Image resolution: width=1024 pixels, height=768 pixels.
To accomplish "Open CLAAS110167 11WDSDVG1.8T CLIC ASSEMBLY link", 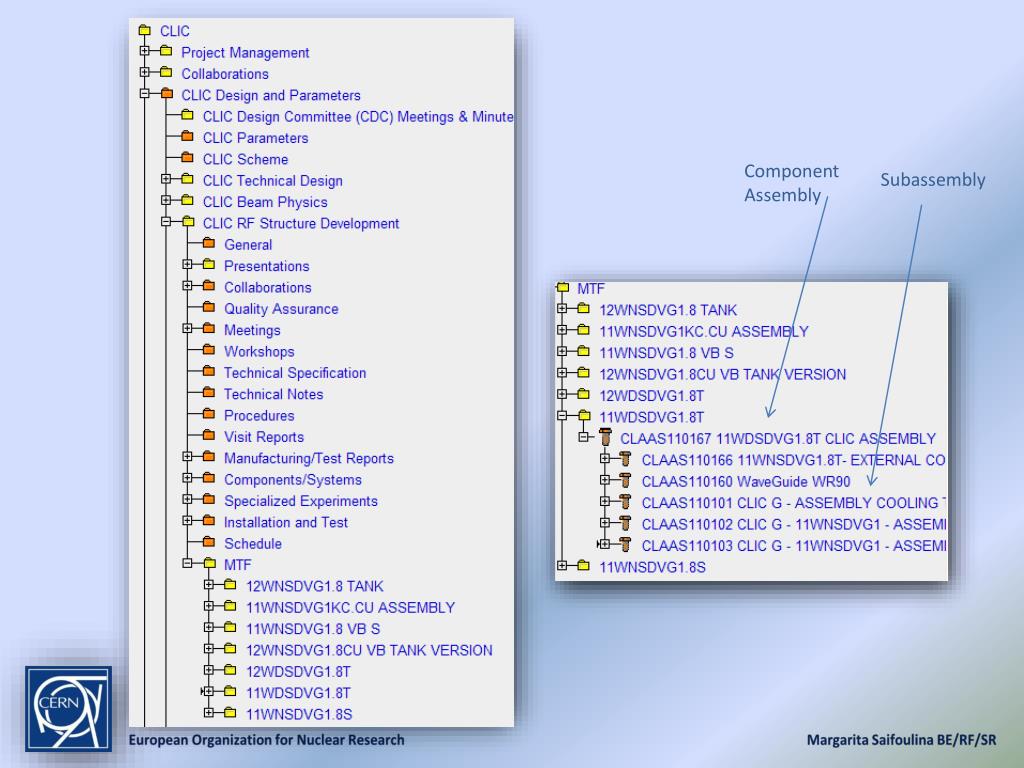I will (x=778, y=439).
